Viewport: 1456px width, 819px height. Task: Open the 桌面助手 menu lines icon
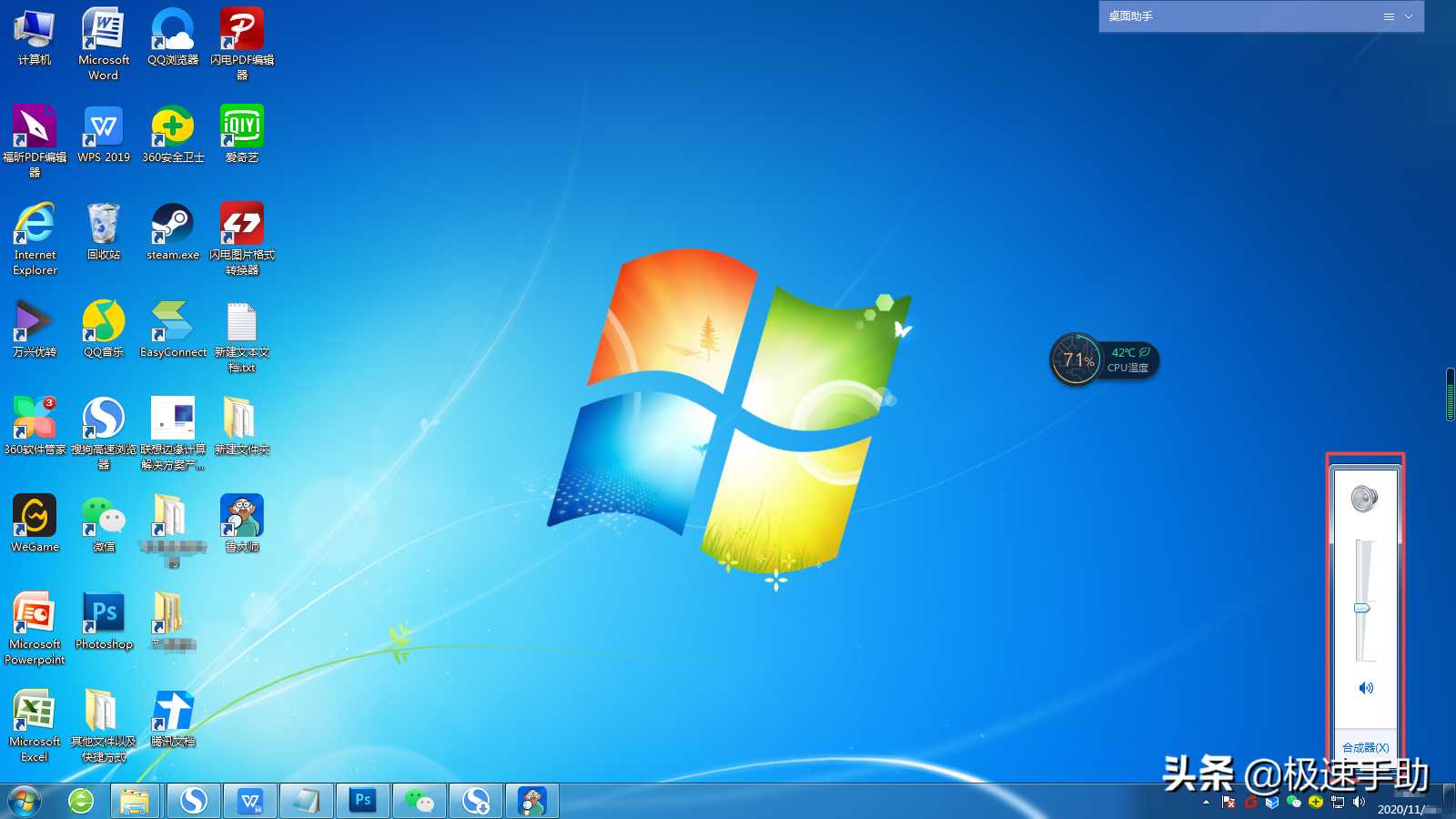click(x=1389, y=16)
